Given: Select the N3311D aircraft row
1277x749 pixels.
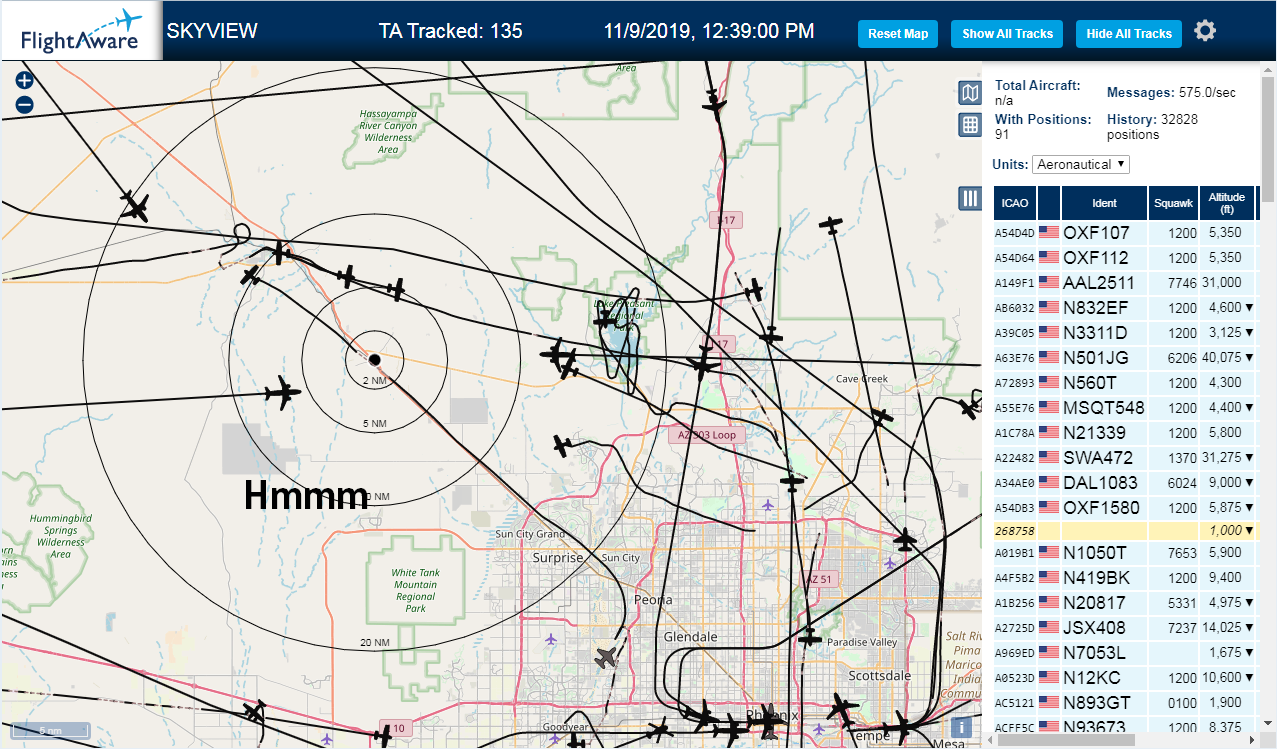Looking at the screenshot, I should point(1127,332).
